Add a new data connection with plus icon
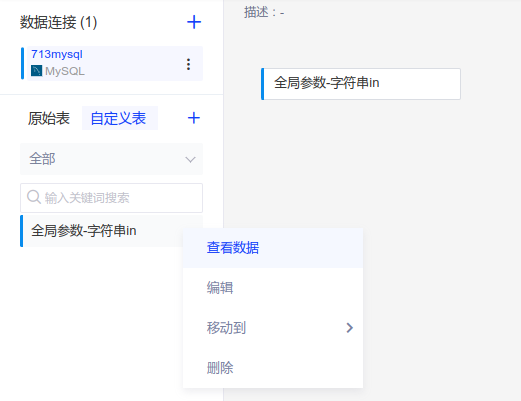 coord(194,22)
